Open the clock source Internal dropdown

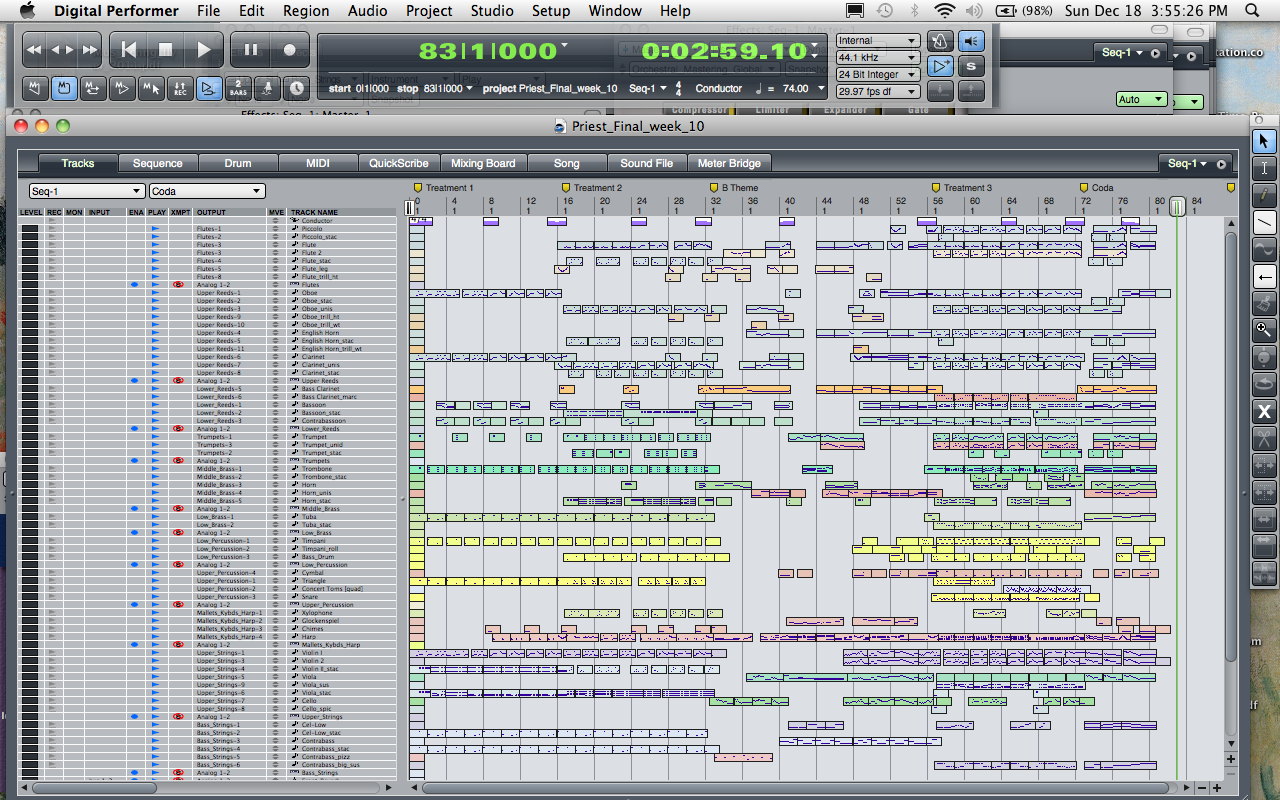coord(878,41)
